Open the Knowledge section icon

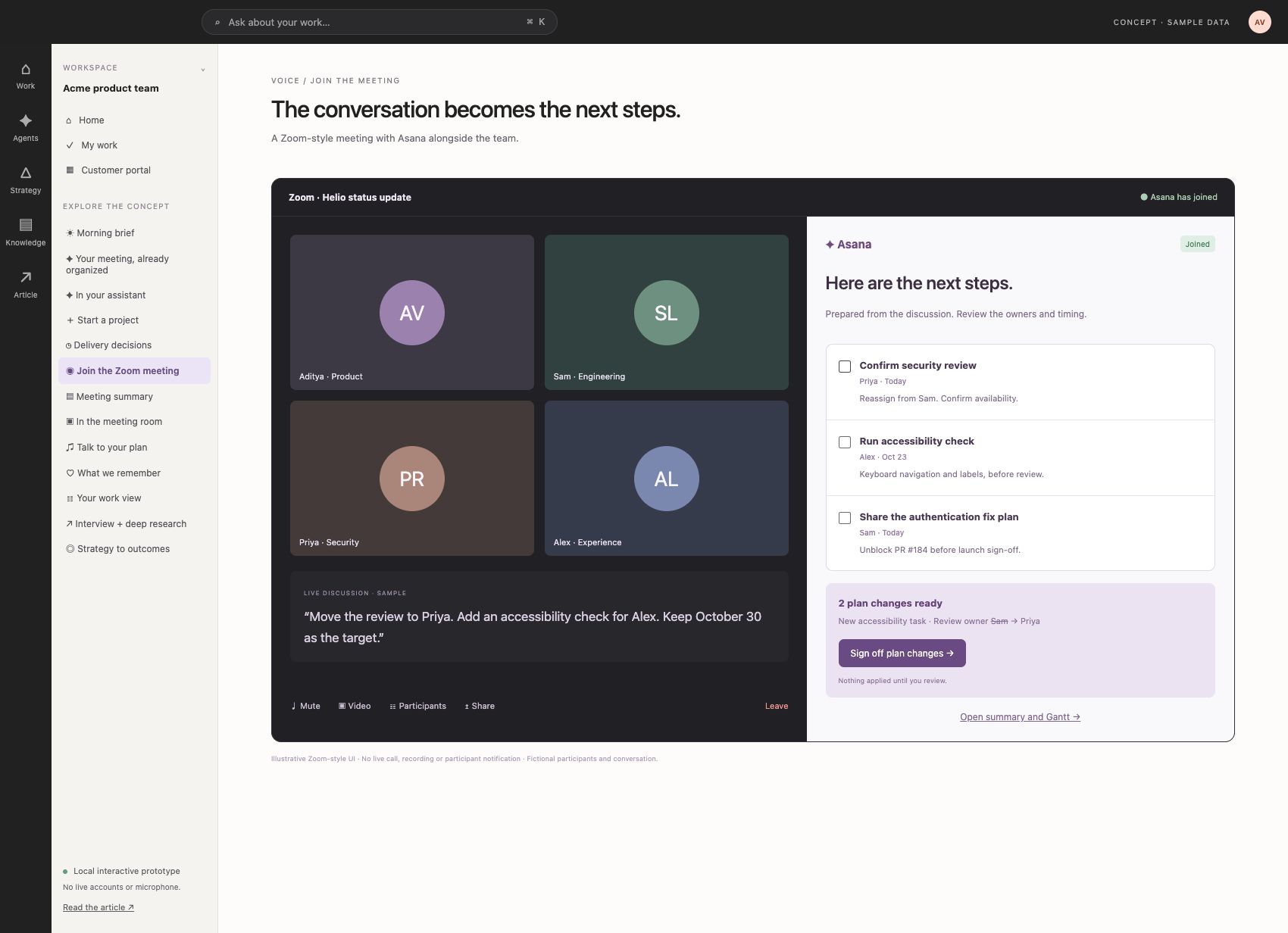coord(26,225)
